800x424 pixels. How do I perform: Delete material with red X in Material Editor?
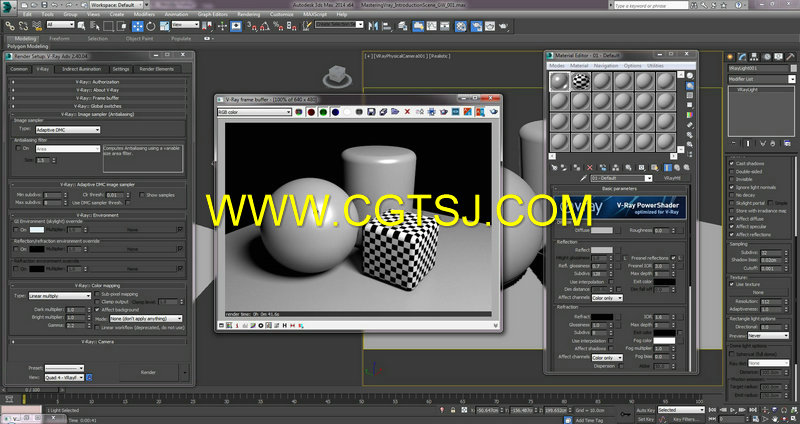click(590, 167)
